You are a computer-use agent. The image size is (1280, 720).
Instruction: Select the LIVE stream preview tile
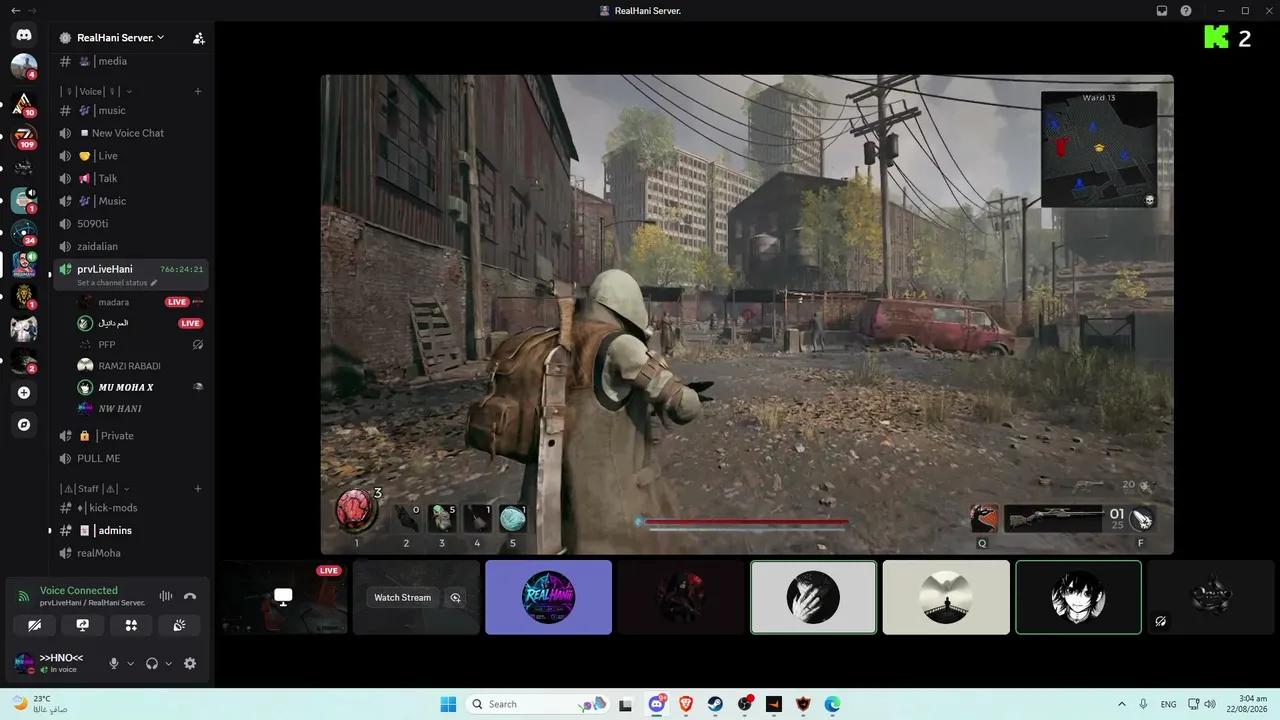284,597
